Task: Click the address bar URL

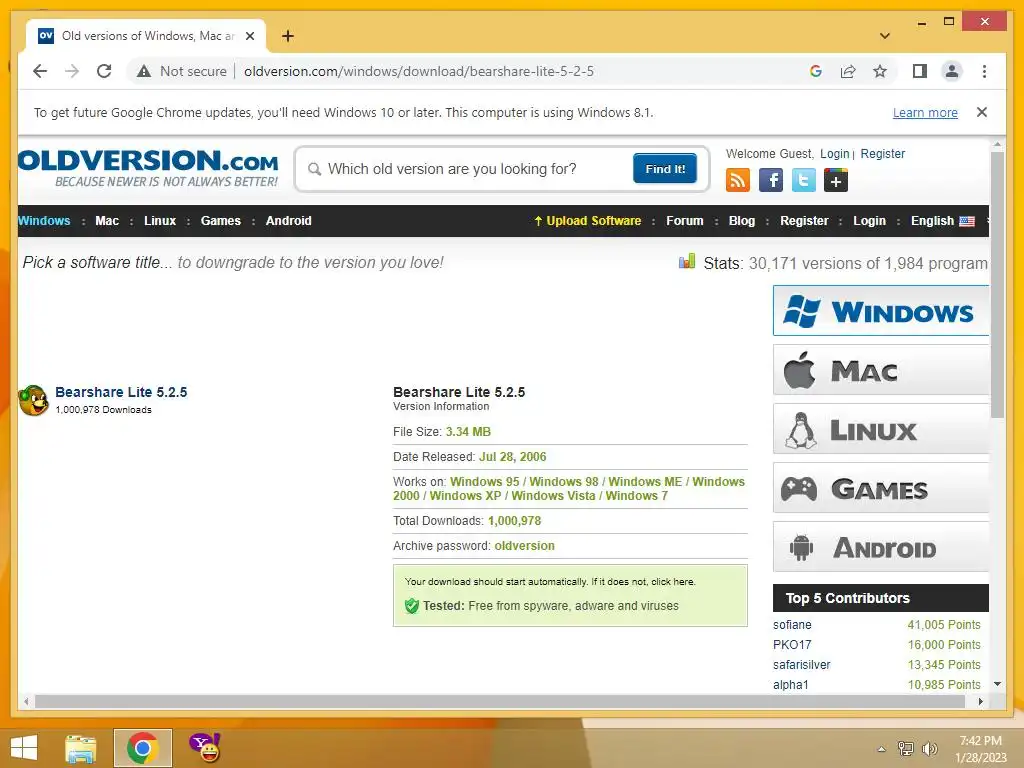Action: click(419, 71)
